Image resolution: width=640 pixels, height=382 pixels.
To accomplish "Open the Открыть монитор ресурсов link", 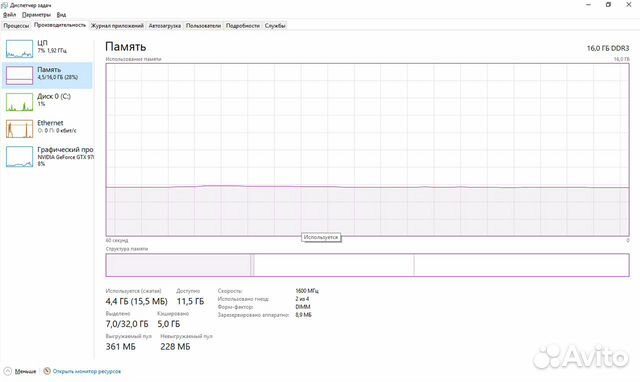I will (x=87, y=371).
